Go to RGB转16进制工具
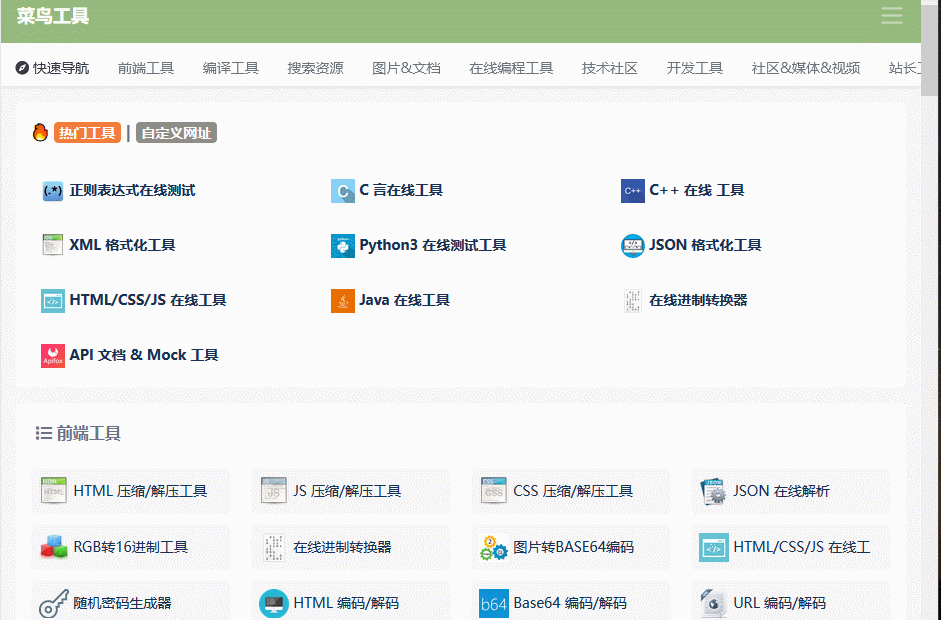 click(130, 547)
